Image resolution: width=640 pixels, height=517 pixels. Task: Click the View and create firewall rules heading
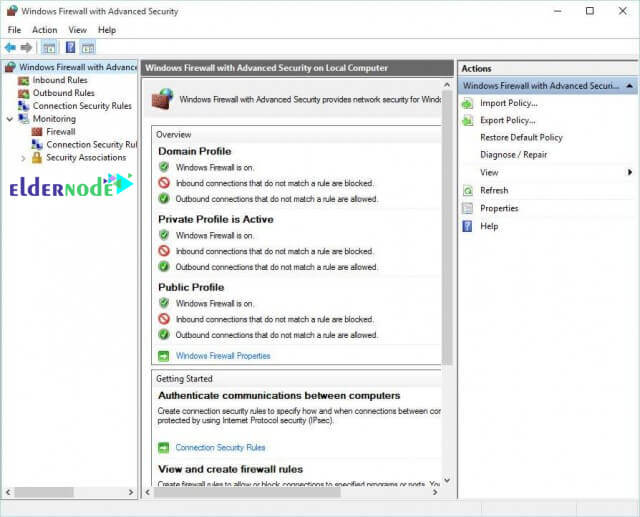(230, 469)
